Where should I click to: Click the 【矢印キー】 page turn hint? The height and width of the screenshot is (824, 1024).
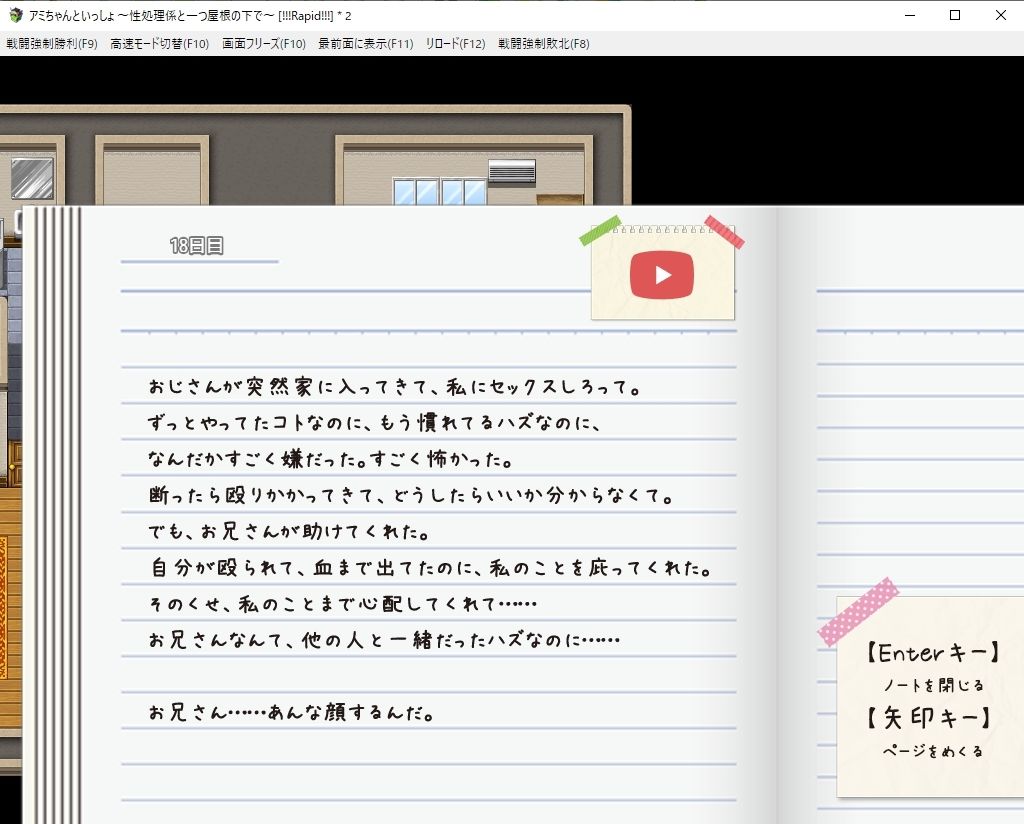pyautogui.click(x=932, y=718)
